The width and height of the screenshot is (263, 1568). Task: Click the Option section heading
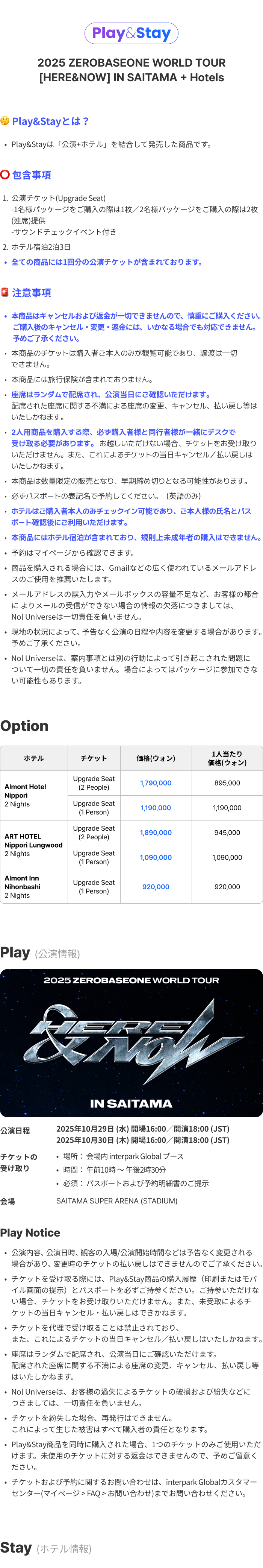point(24,726)
